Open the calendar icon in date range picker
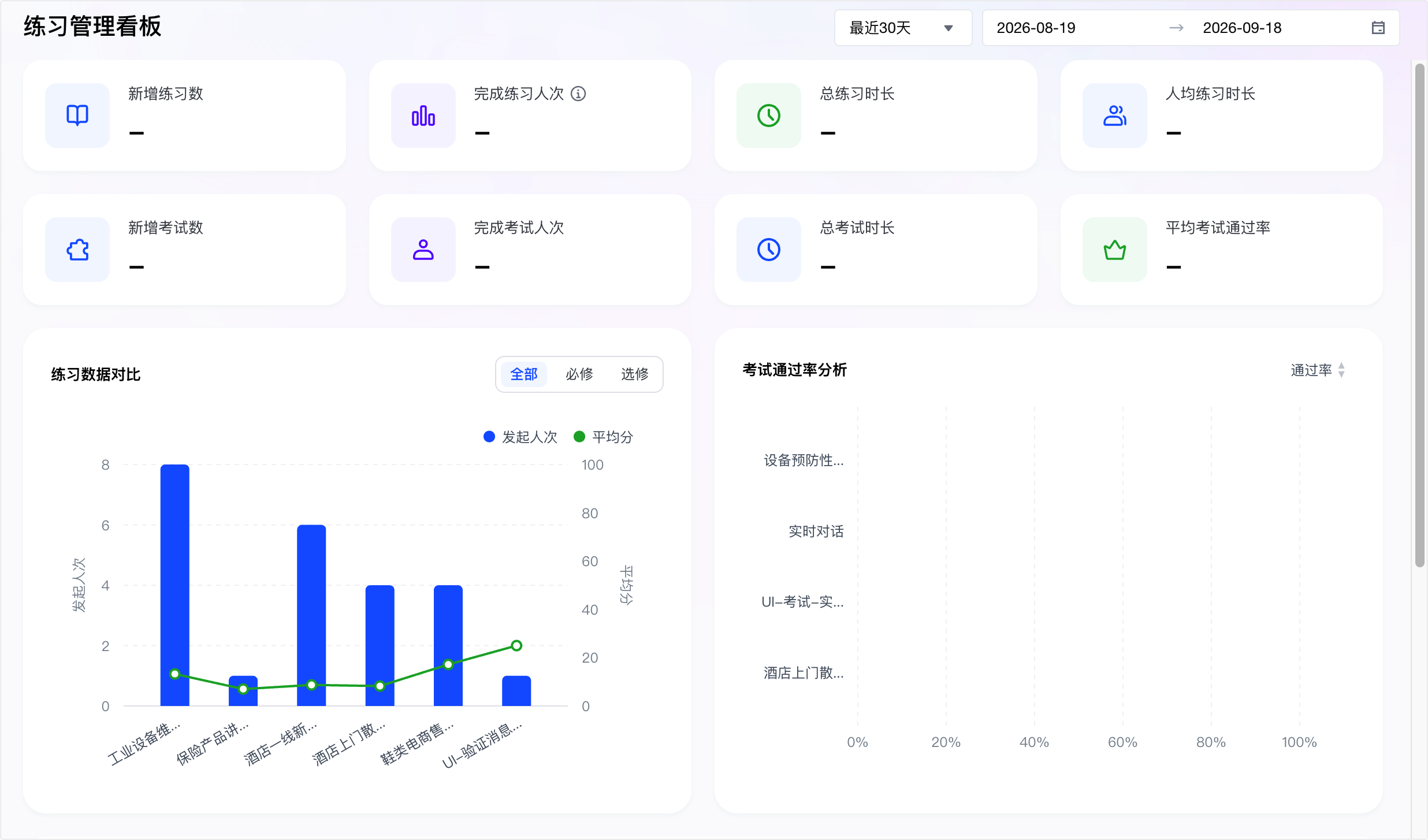 (1378, 28)
